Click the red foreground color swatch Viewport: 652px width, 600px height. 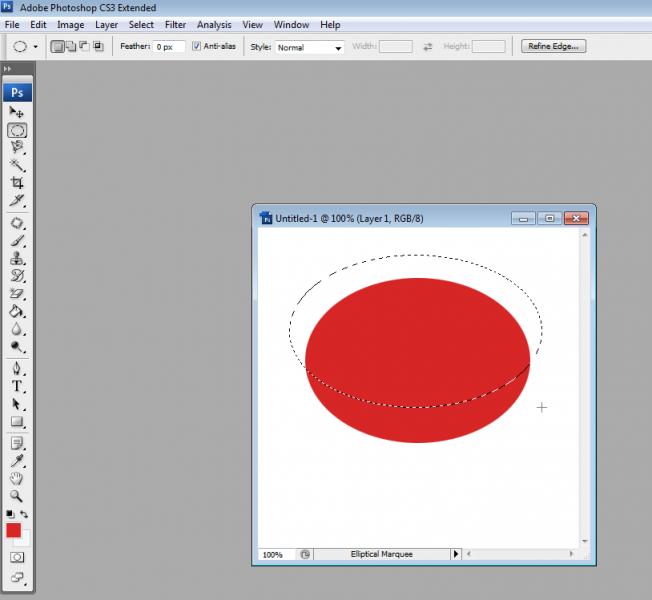tap(13, 530)
